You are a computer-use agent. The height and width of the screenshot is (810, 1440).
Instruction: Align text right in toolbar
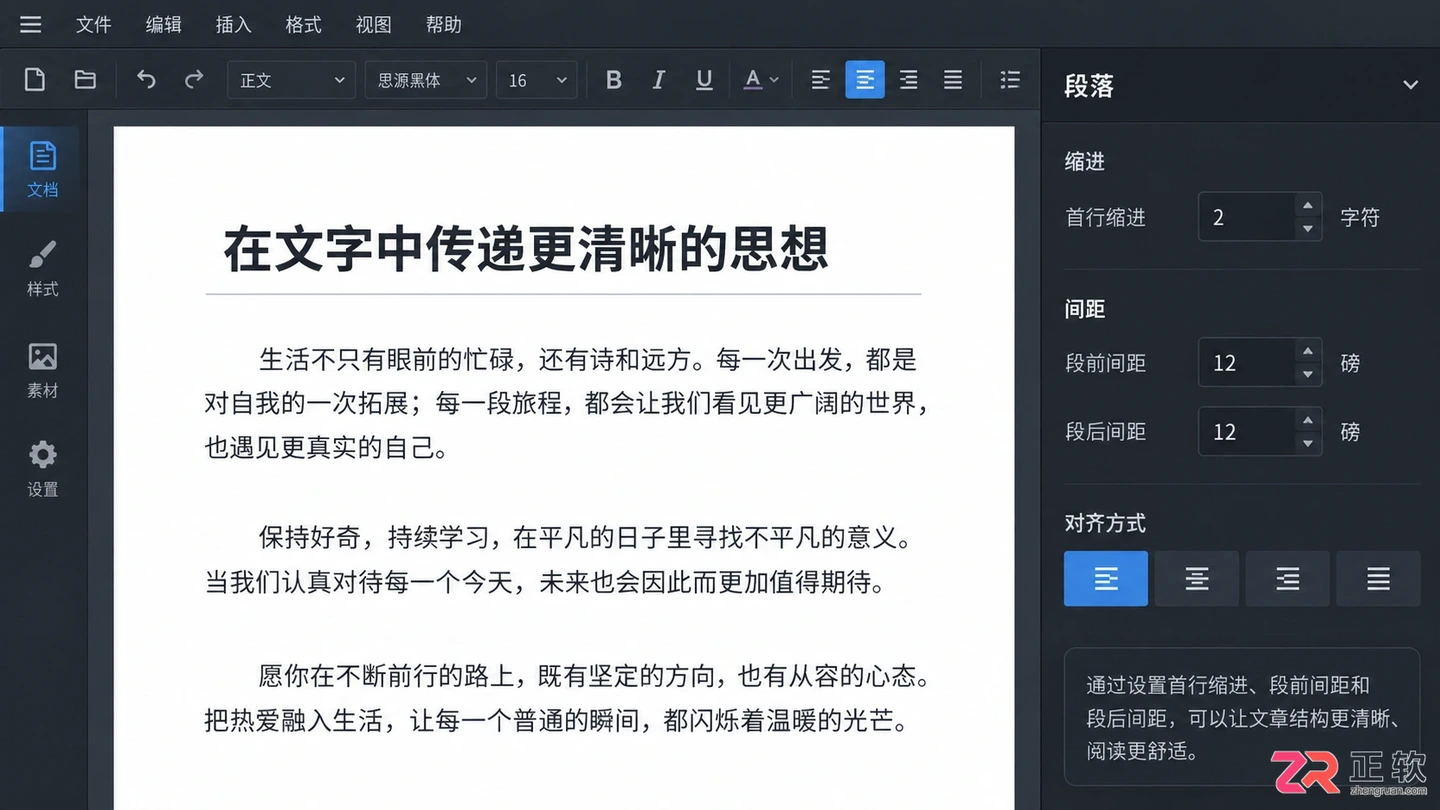[908, 80]
